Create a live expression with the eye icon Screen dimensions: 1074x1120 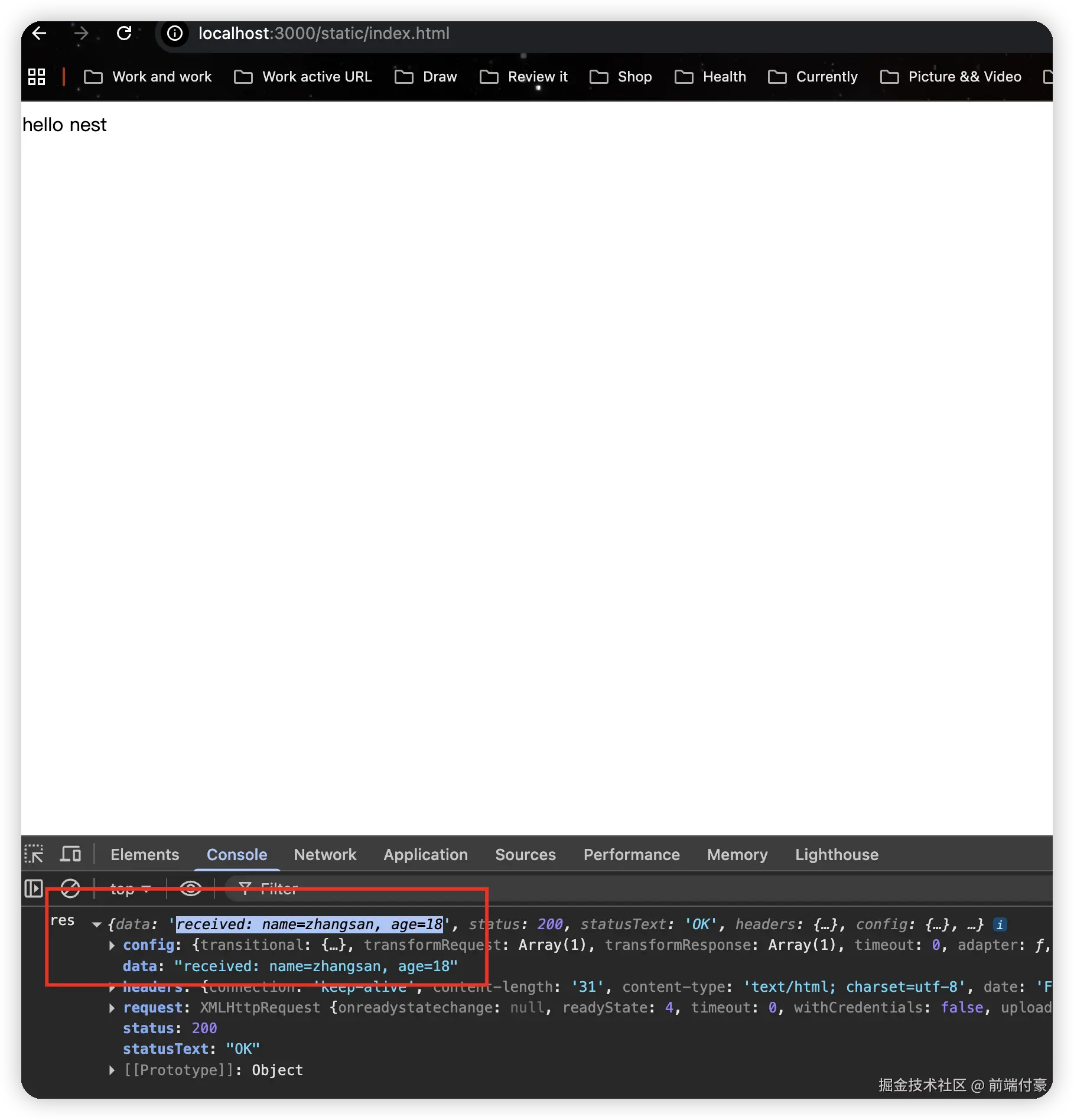coord(190,888)
